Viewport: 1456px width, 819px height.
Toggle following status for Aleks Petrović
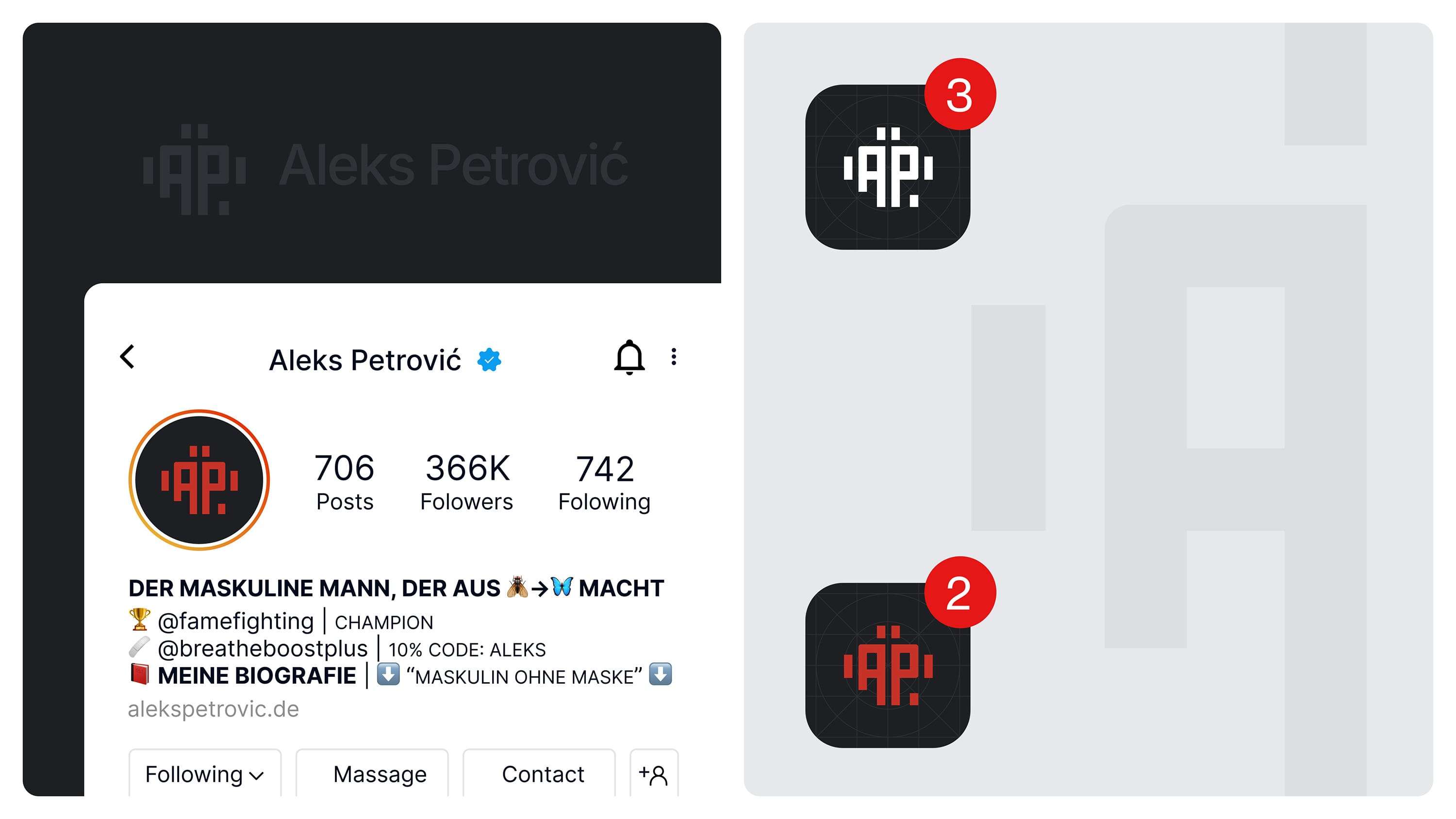[x=204, y=774]
